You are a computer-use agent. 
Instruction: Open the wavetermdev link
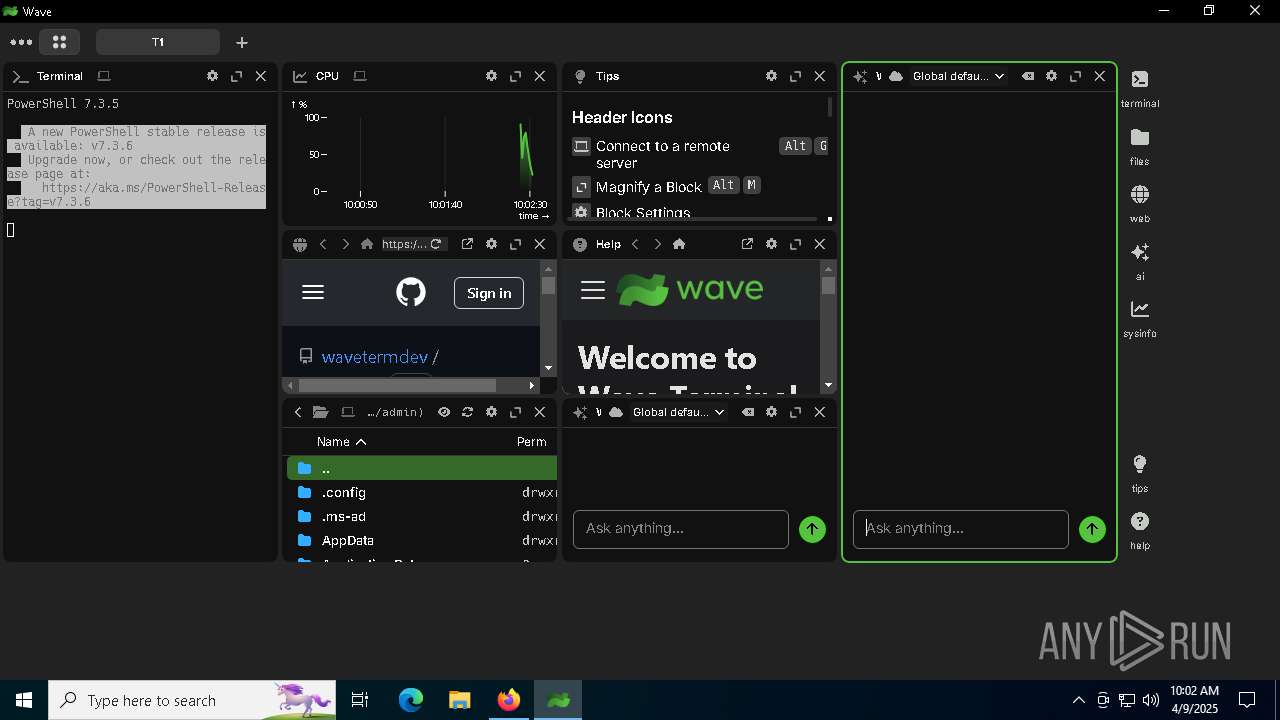tap(374, 357)
